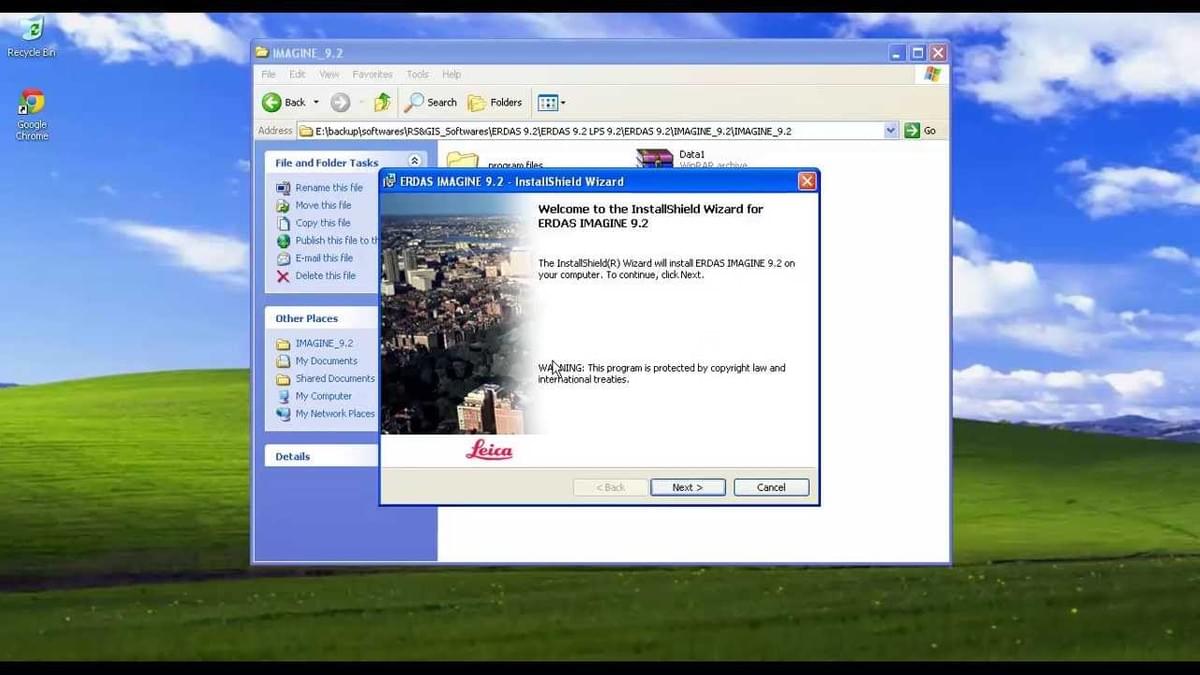Viewport: 1200px width, 675px height.
Task: Click Cancel in the InstallShield Wizard
Action: coord(771,487)
